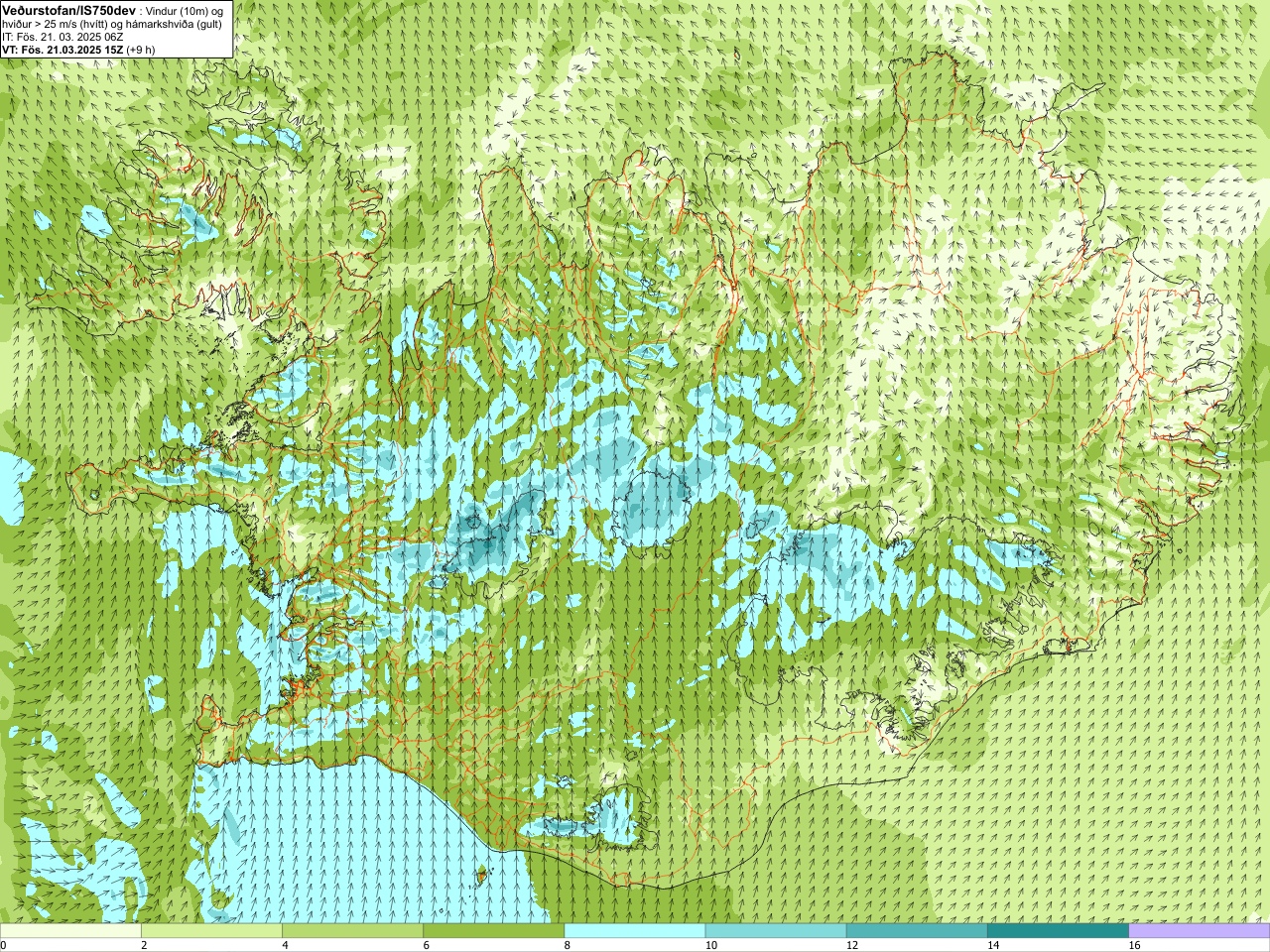The width and height of the screenshot is (1270, 952).
Task: Select the light cyan 8–10 m/s color swatch
Action: [x=635, y=931]
